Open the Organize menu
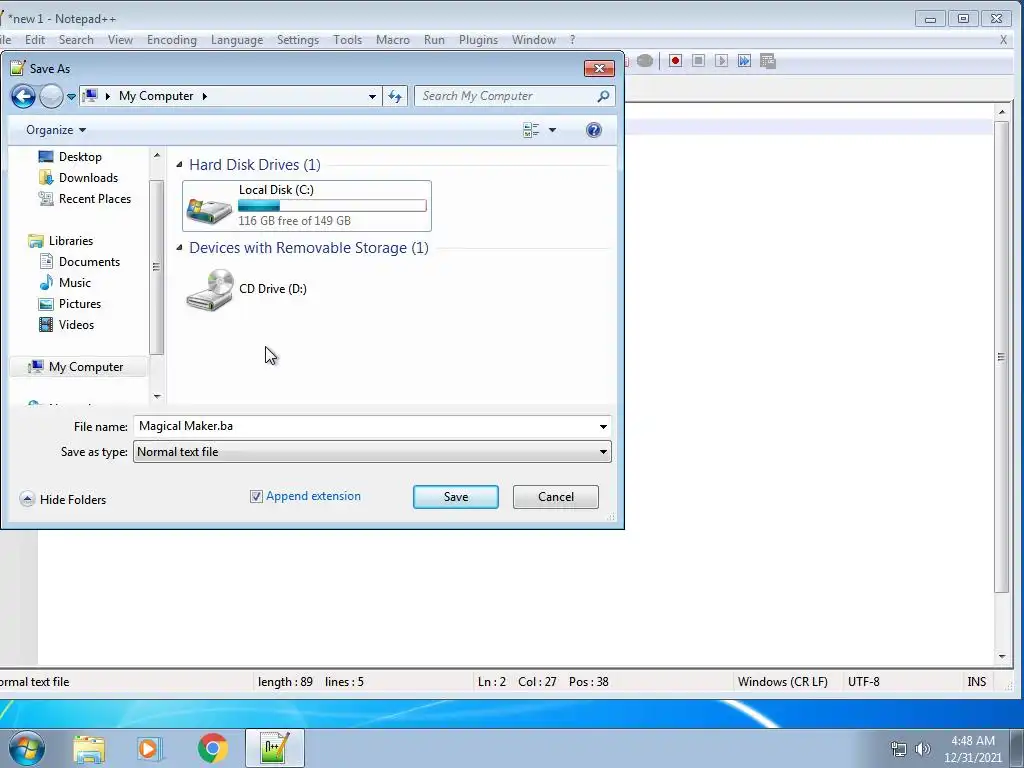 pyautogui.click(x=56, y=130)
